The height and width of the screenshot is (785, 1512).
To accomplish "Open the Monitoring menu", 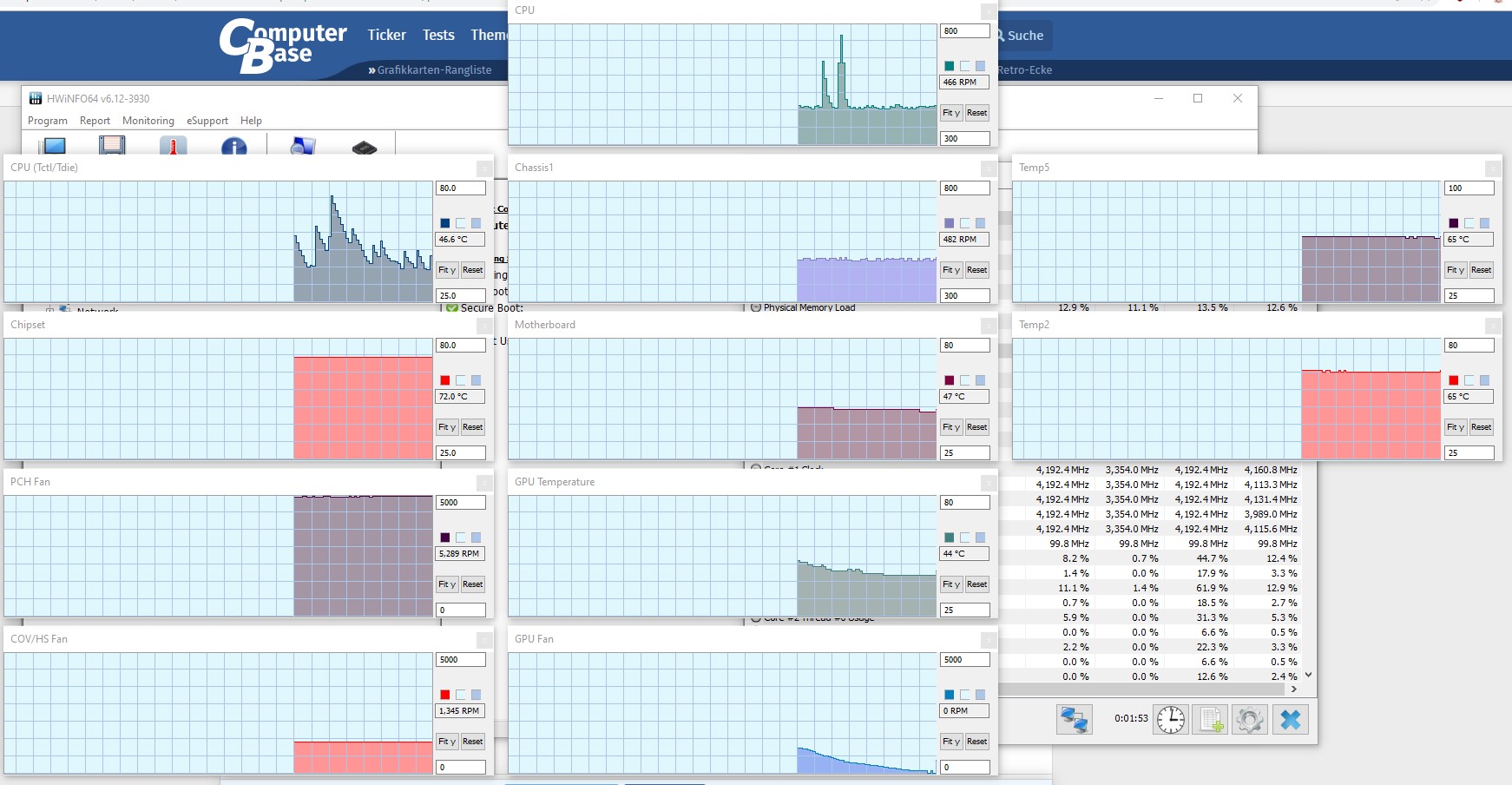I will coord(148,121).
